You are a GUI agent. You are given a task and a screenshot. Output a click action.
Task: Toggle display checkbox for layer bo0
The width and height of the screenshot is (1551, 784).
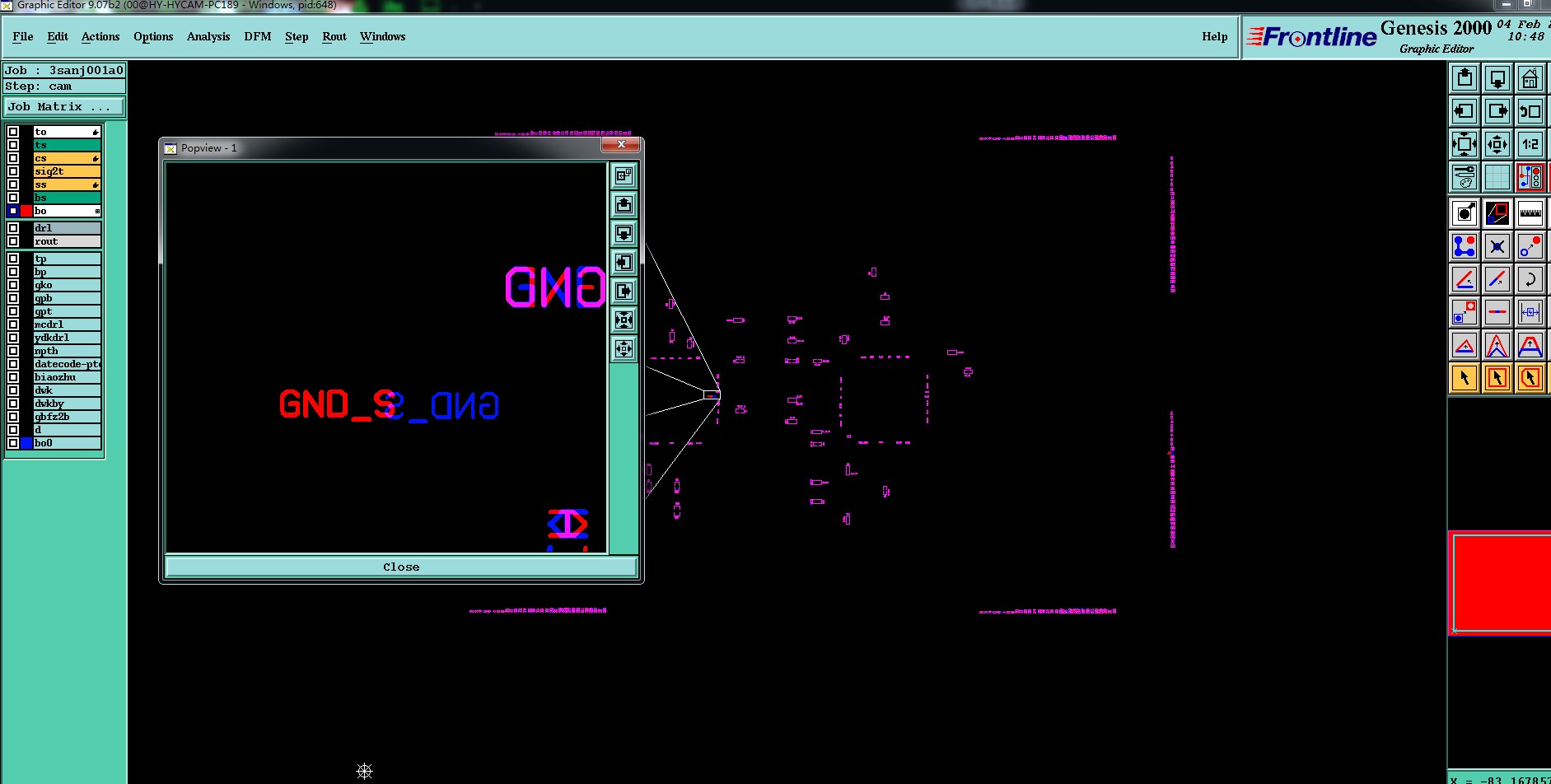click(x=13, y=443)
